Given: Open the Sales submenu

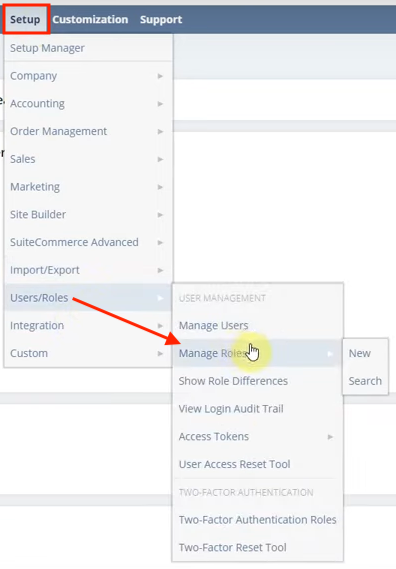Looking at the screenshot, I should click(89, 159).
